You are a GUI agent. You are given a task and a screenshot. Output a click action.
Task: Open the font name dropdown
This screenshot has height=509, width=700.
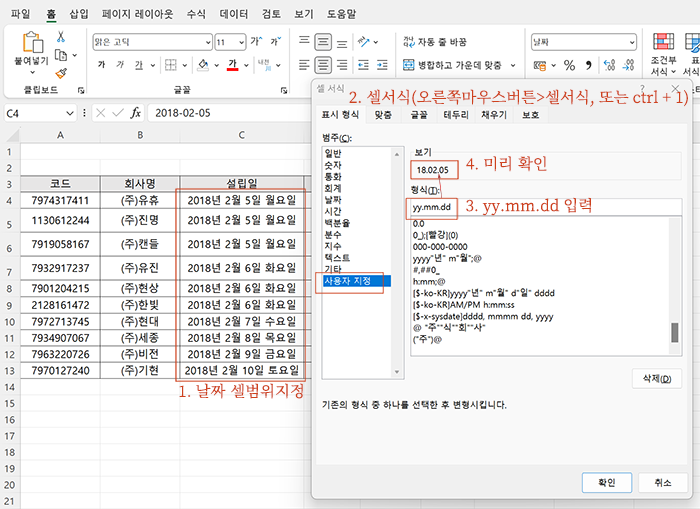click(208, 42)
